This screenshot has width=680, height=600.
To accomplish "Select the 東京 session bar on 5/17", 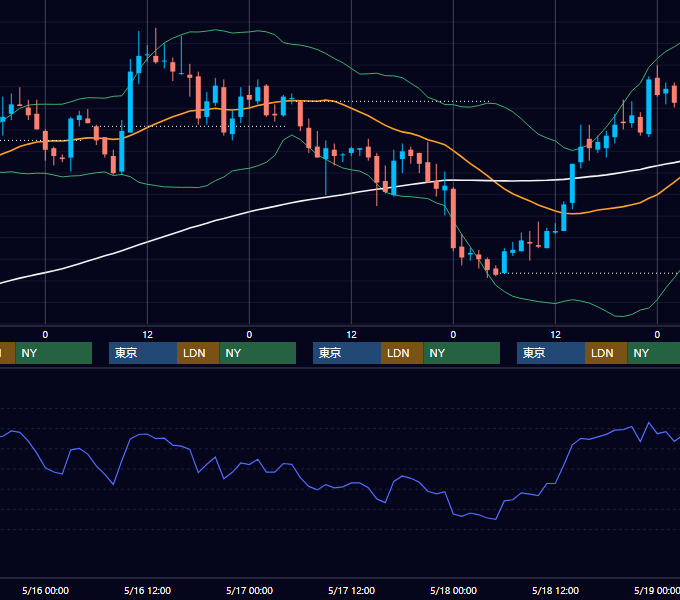I will 347,353.
